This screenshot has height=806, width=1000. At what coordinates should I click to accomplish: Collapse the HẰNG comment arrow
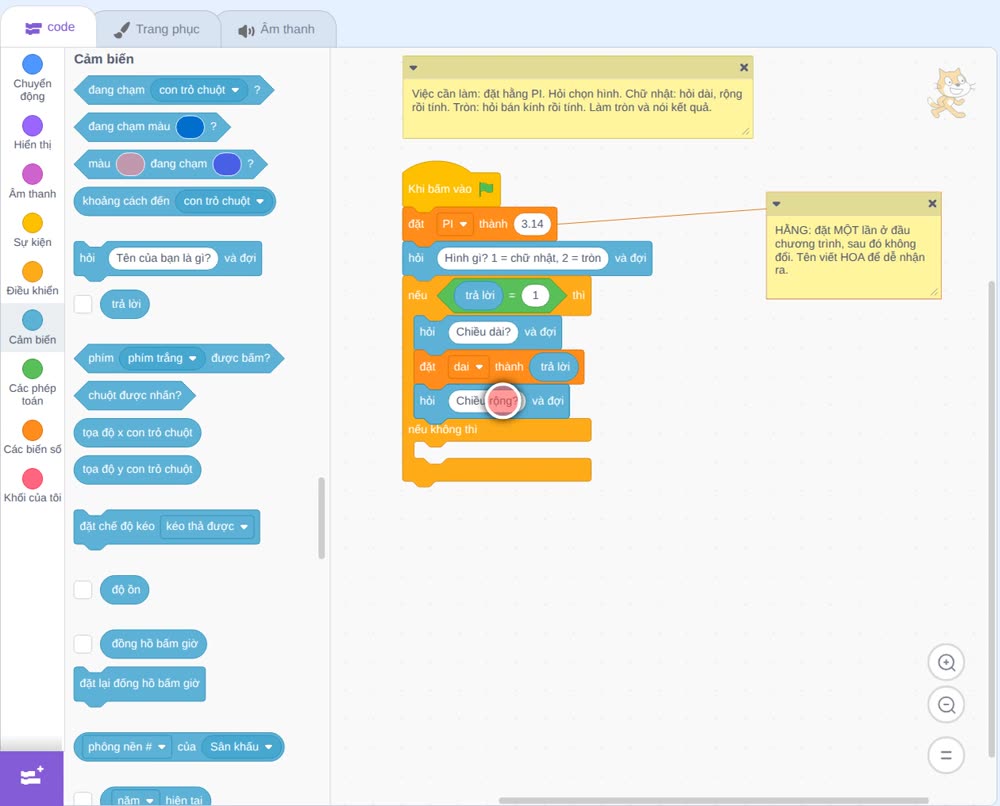[777, 203]
